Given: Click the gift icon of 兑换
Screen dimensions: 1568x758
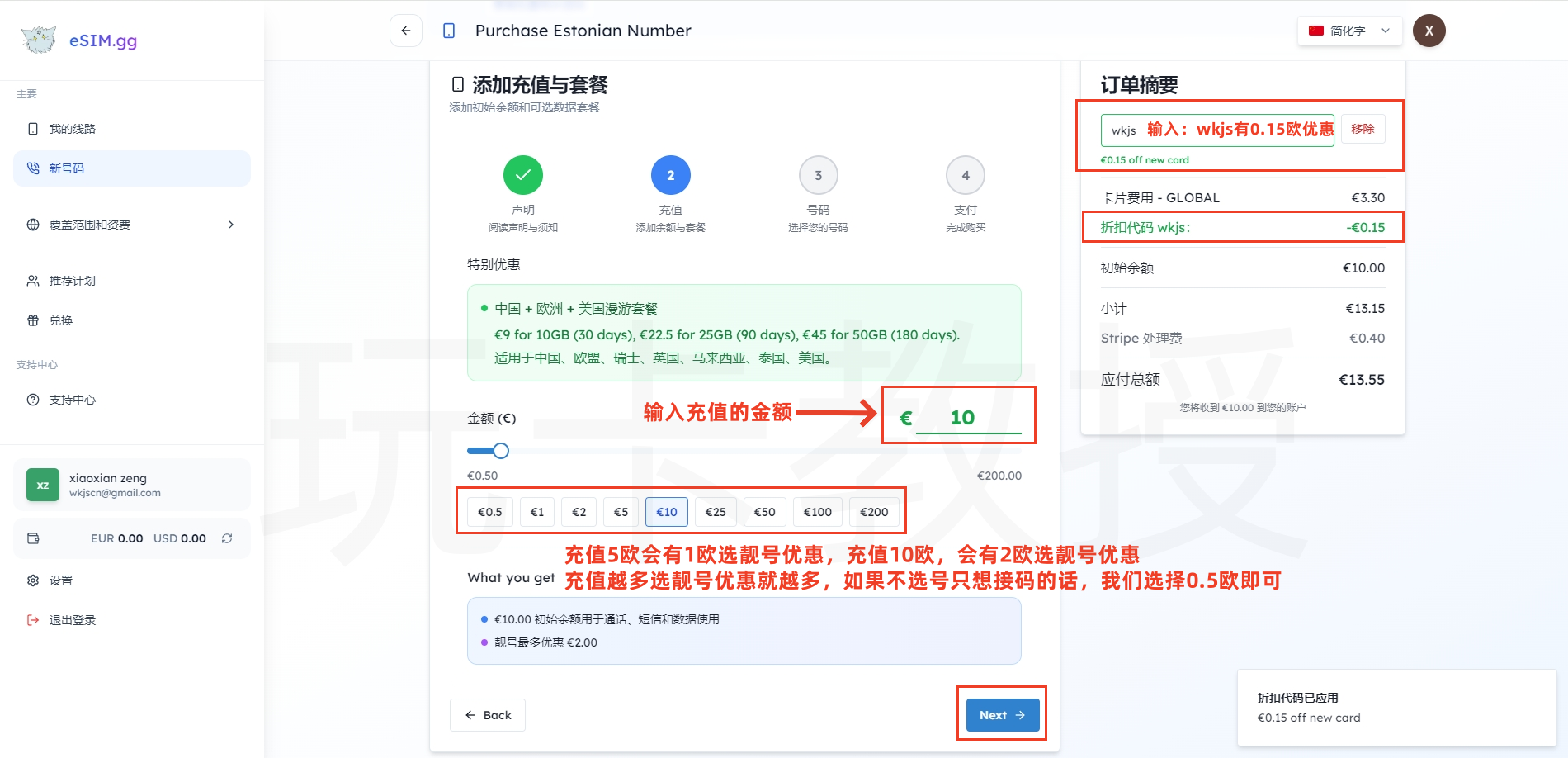Looking at the screenshot, I should 33,320.
